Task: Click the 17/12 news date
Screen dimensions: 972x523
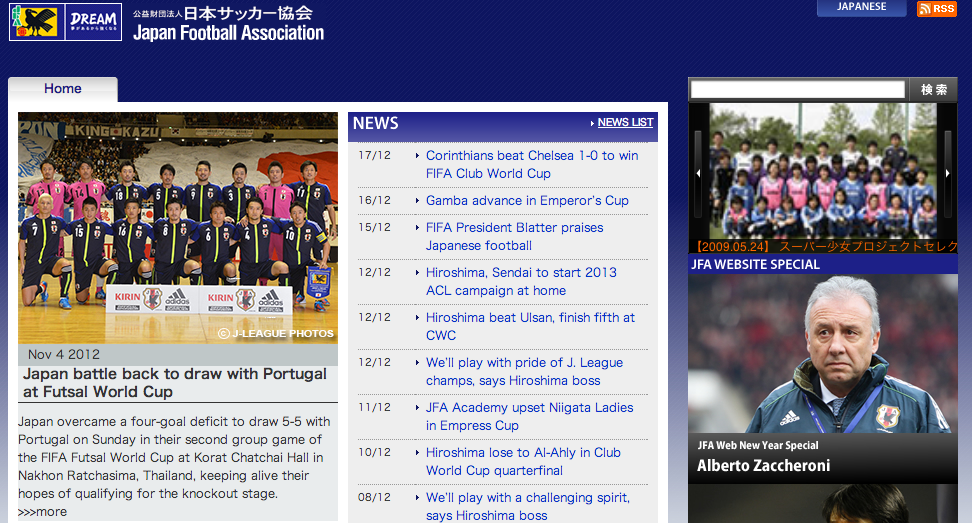Action: (x=374, y=156)
